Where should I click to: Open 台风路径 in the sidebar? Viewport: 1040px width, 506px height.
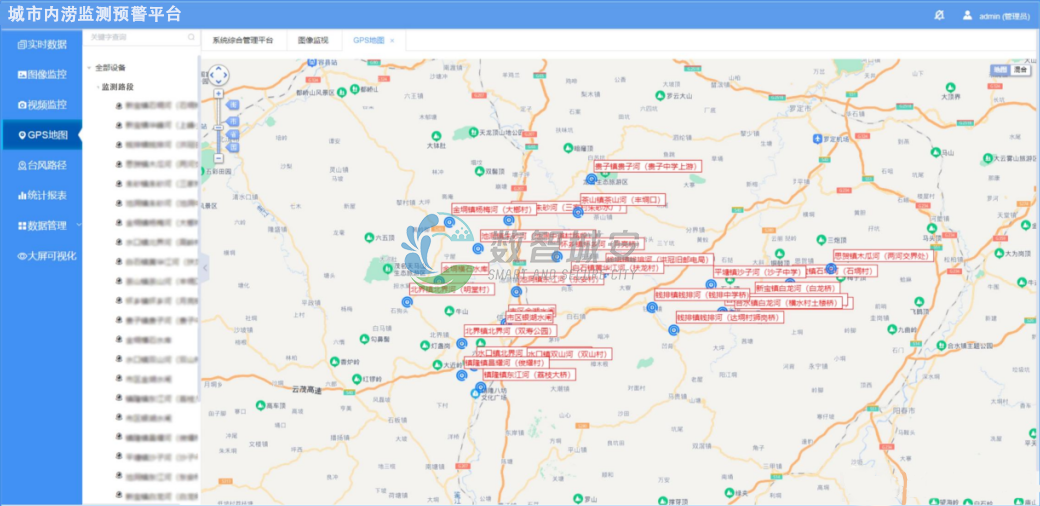point(42,165)
